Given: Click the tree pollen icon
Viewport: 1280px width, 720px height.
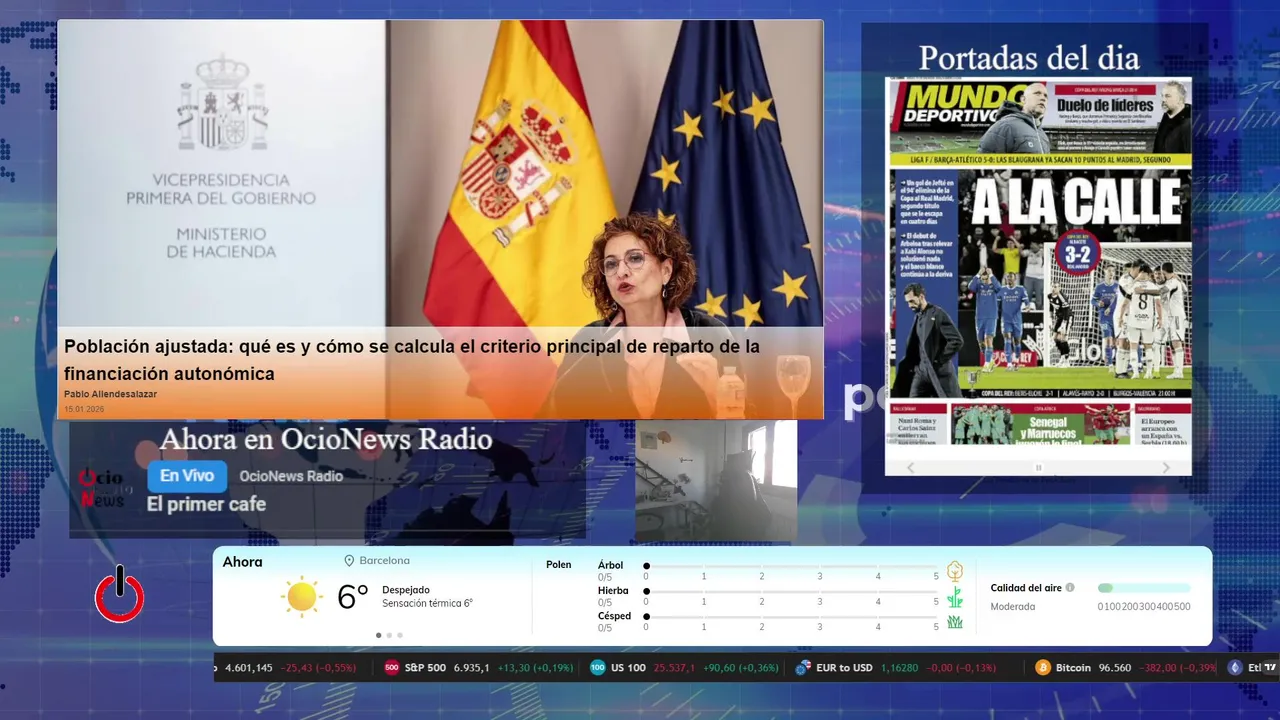Looking at the screenshot, I should [x=955, y=571].
